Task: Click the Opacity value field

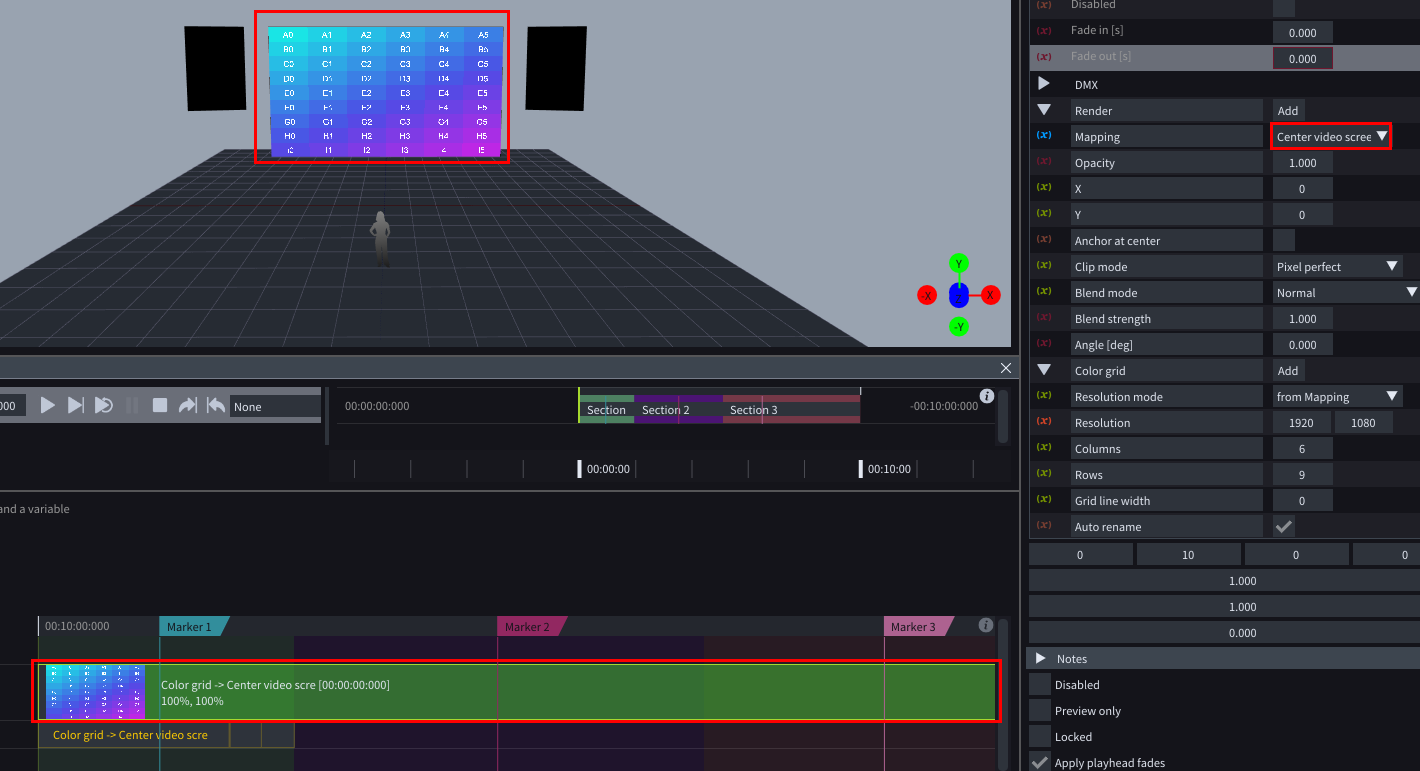Action: tap(1302, 163)
